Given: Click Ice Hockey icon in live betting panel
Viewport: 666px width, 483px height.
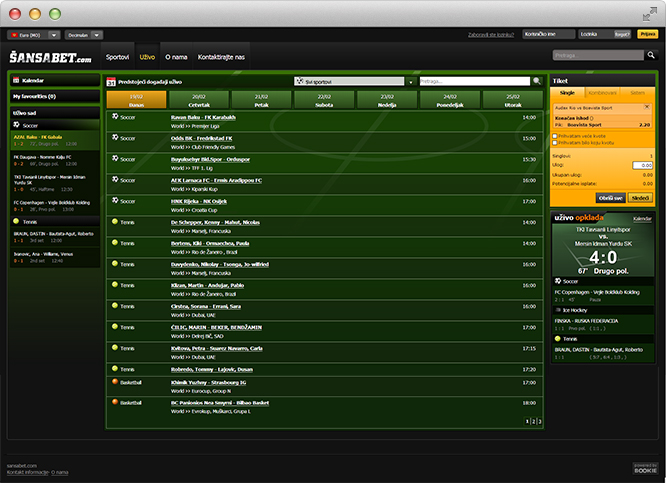Looking at the screenshot, I should [x=559, y=309].
